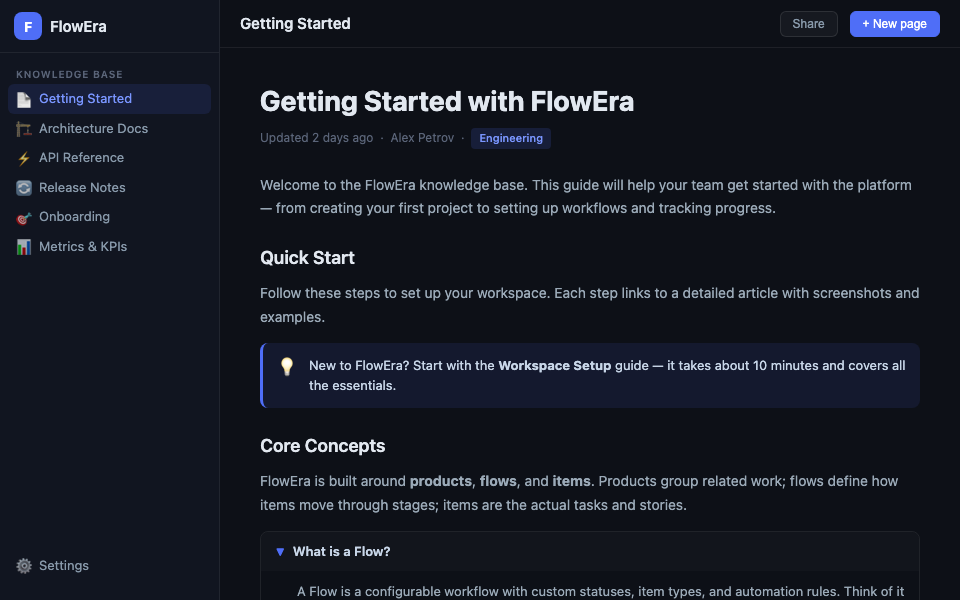The image size is (960, 600).
Task: Go to Release Notes in sidebar
Action: click(x=82, y=188)
